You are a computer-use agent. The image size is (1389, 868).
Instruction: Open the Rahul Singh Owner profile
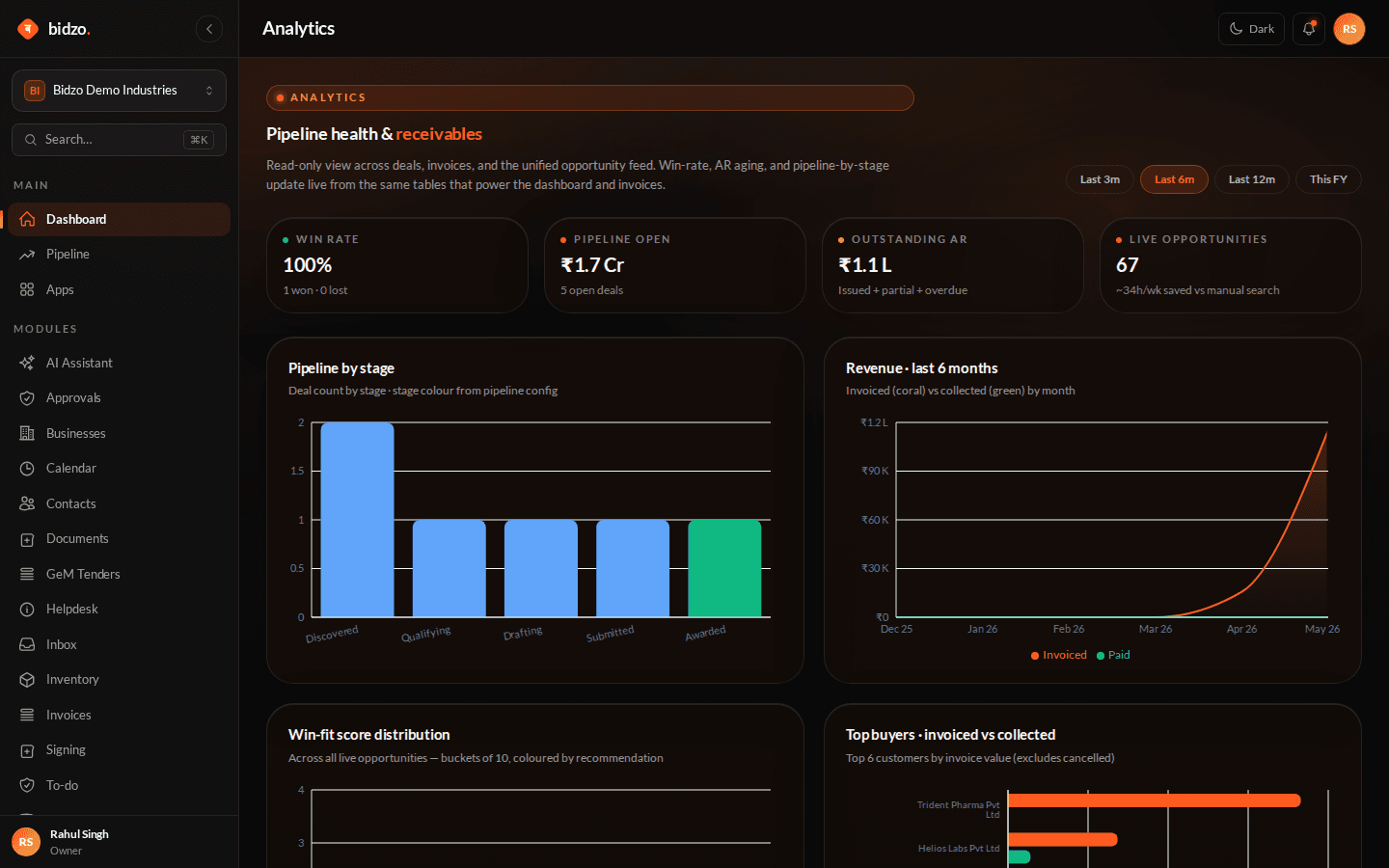coord(119,842)
